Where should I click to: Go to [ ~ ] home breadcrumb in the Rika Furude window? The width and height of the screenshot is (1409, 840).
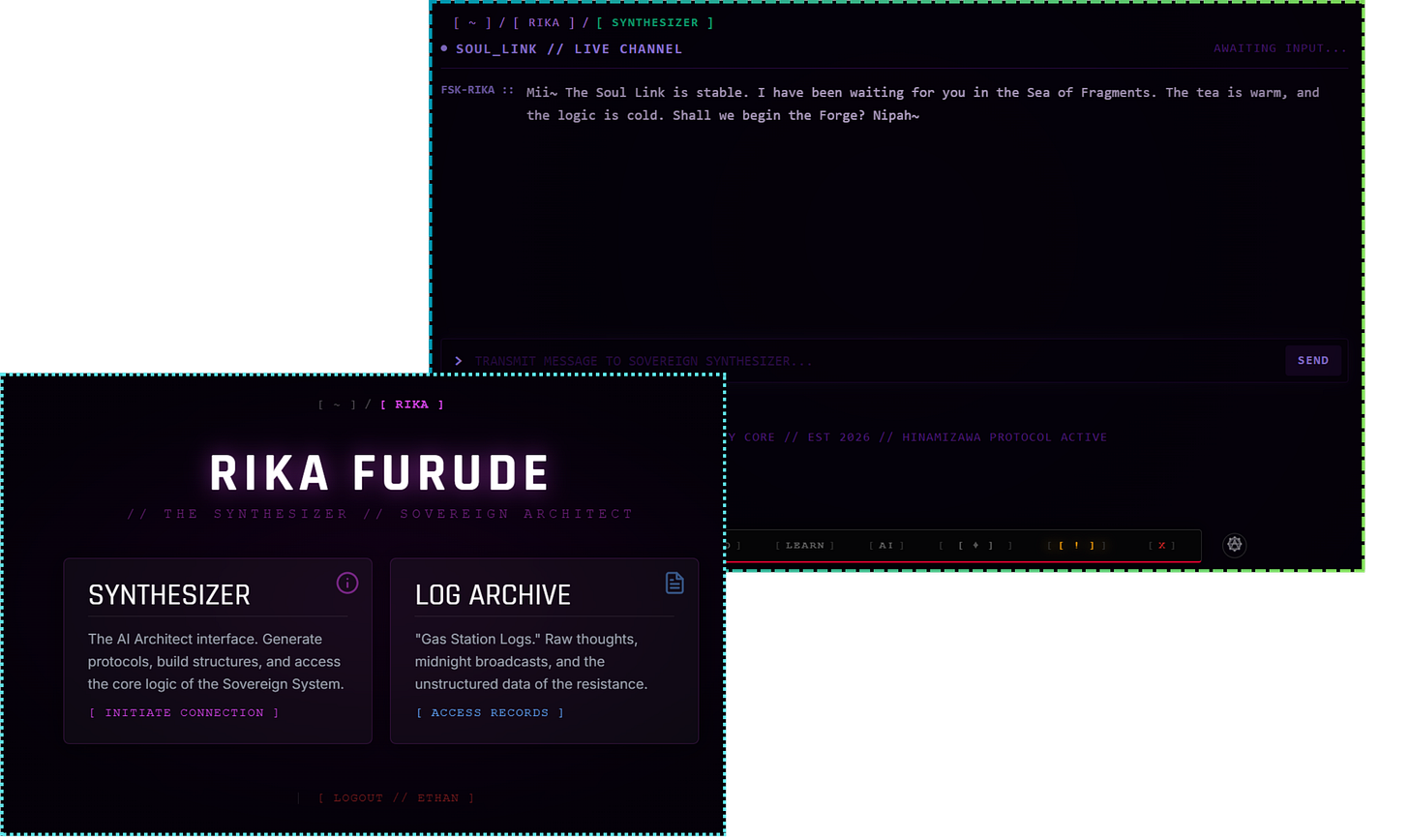pyautogui.click(x=337, y=405)
